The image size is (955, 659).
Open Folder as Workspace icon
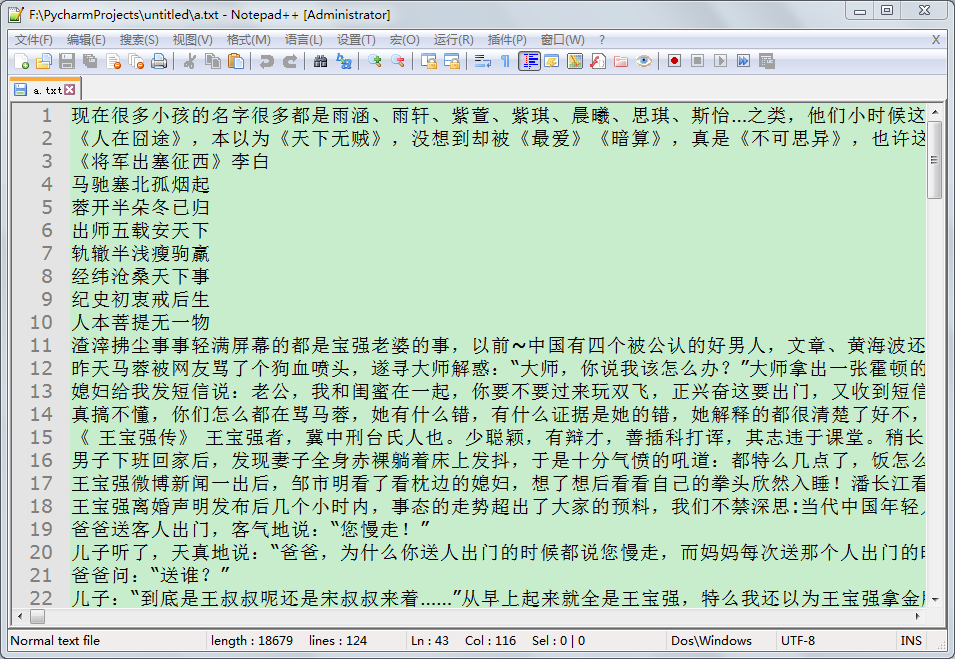(x=621, y=62)
